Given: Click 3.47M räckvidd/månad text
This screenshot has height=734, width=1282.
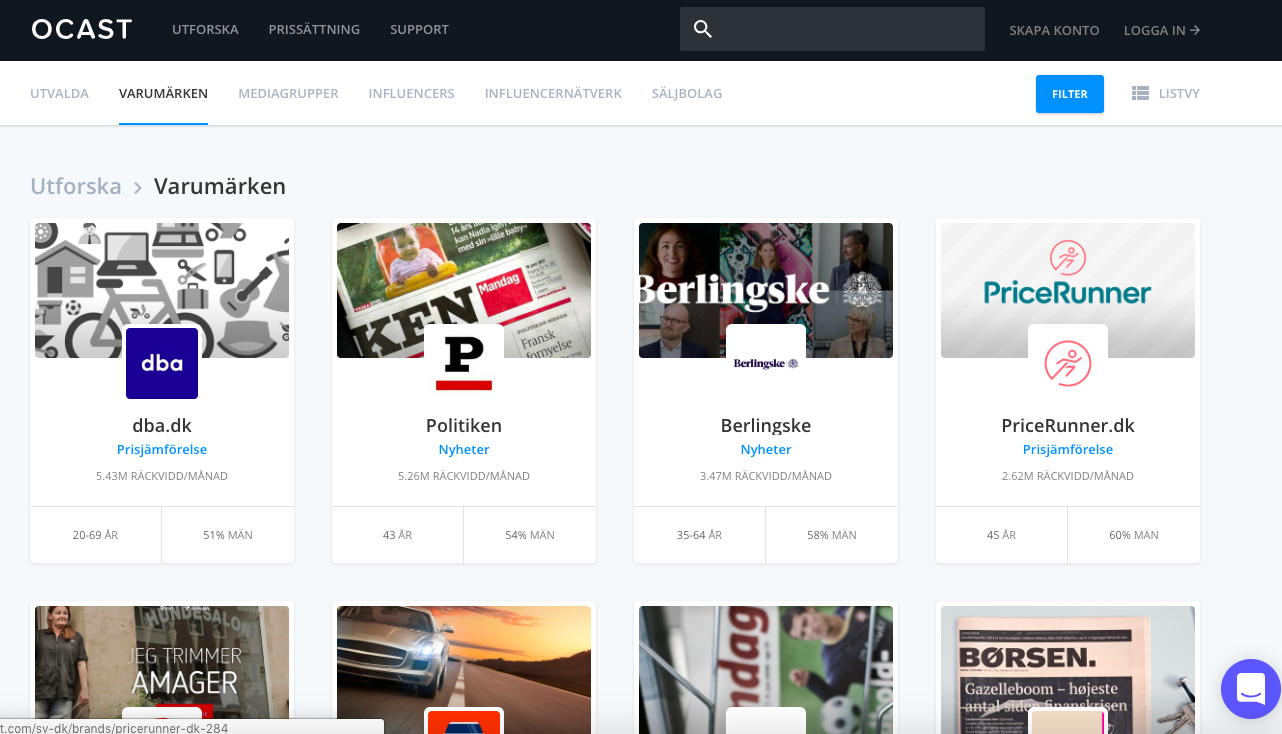Looking at the screenshot, I should (766, 476).
